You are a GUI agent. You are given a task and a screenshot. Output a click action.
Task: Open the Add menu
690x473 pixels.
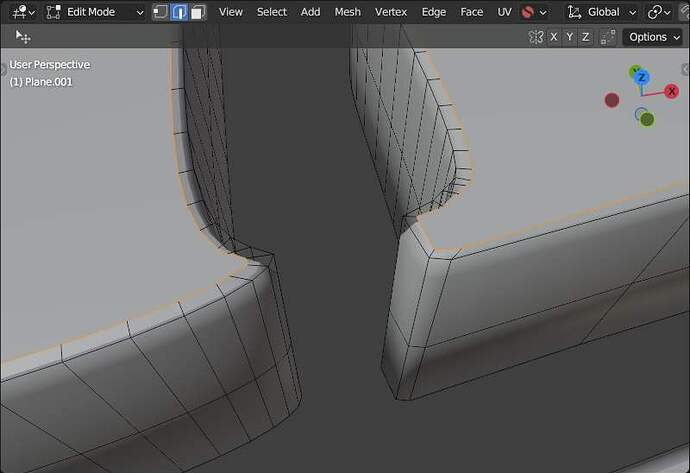coord(310,12)
